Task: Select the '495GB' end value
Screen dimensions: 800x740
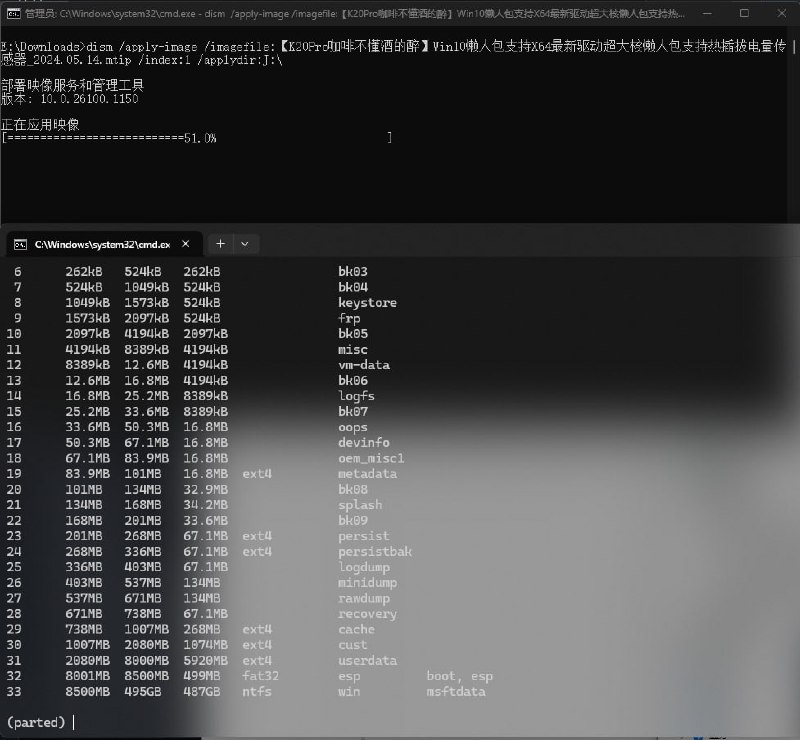Action: [142, 692]
